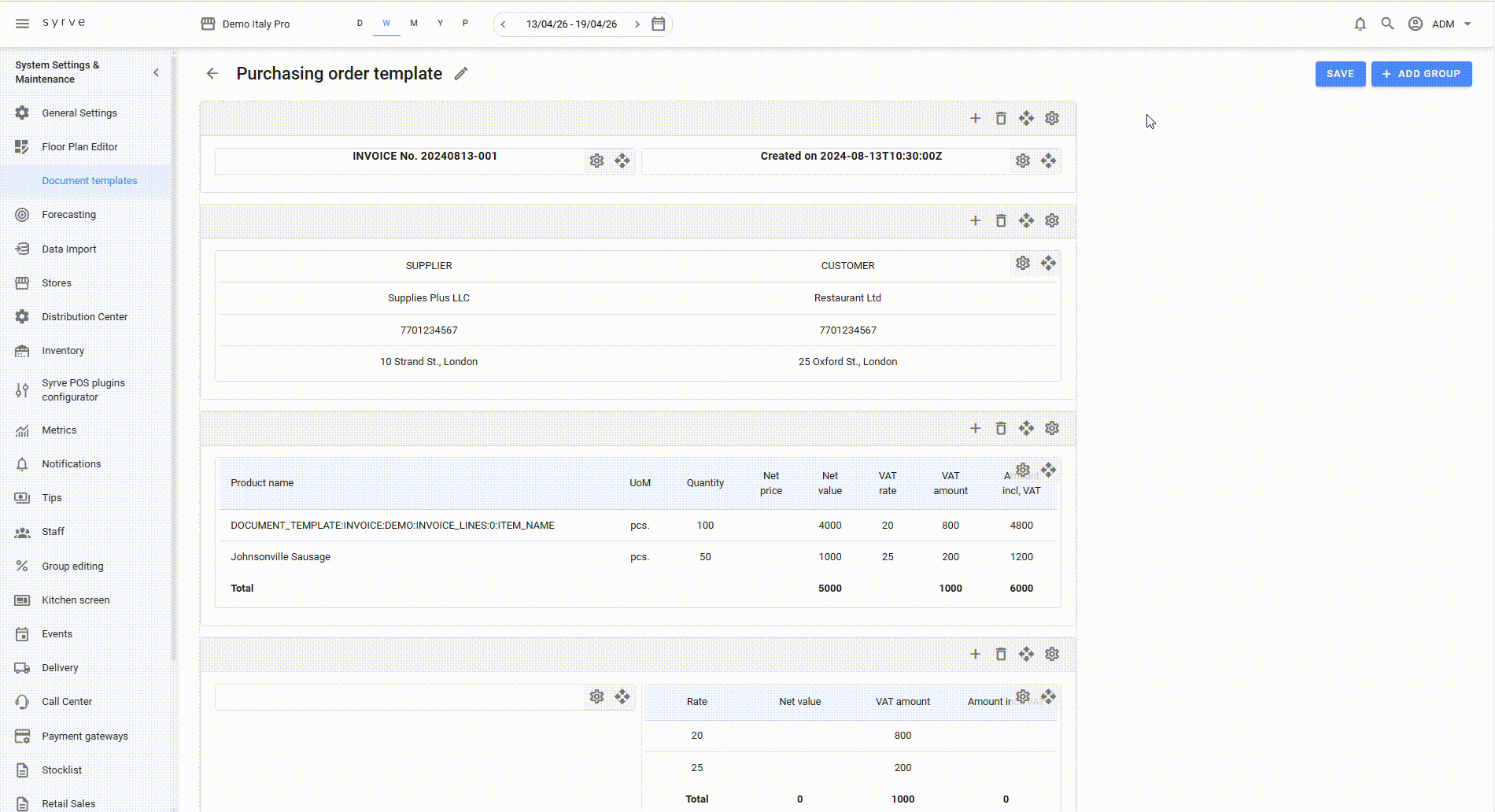This screenshot has height=812, width=1495.
Task: Open Group editing in the sidebar
Action: [85, 567]
